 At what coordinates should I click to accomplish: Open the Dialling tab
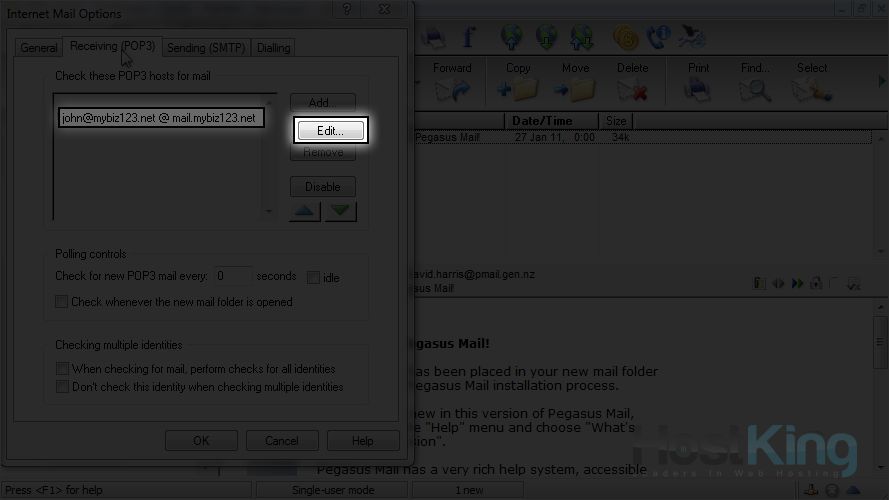[x=273, y=48]
